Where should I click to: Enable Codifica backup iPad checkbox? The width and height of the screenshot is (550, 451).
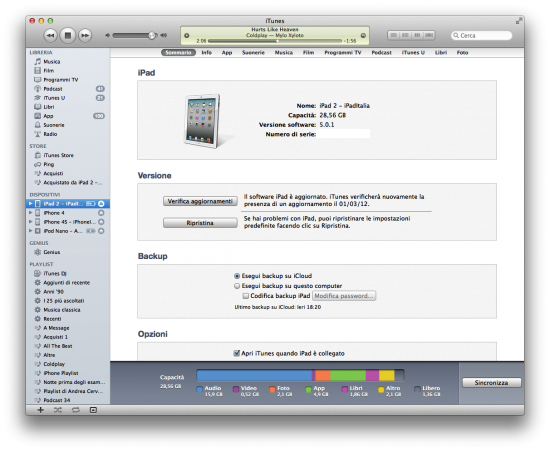pyautogui.click(x=246, y=296)
